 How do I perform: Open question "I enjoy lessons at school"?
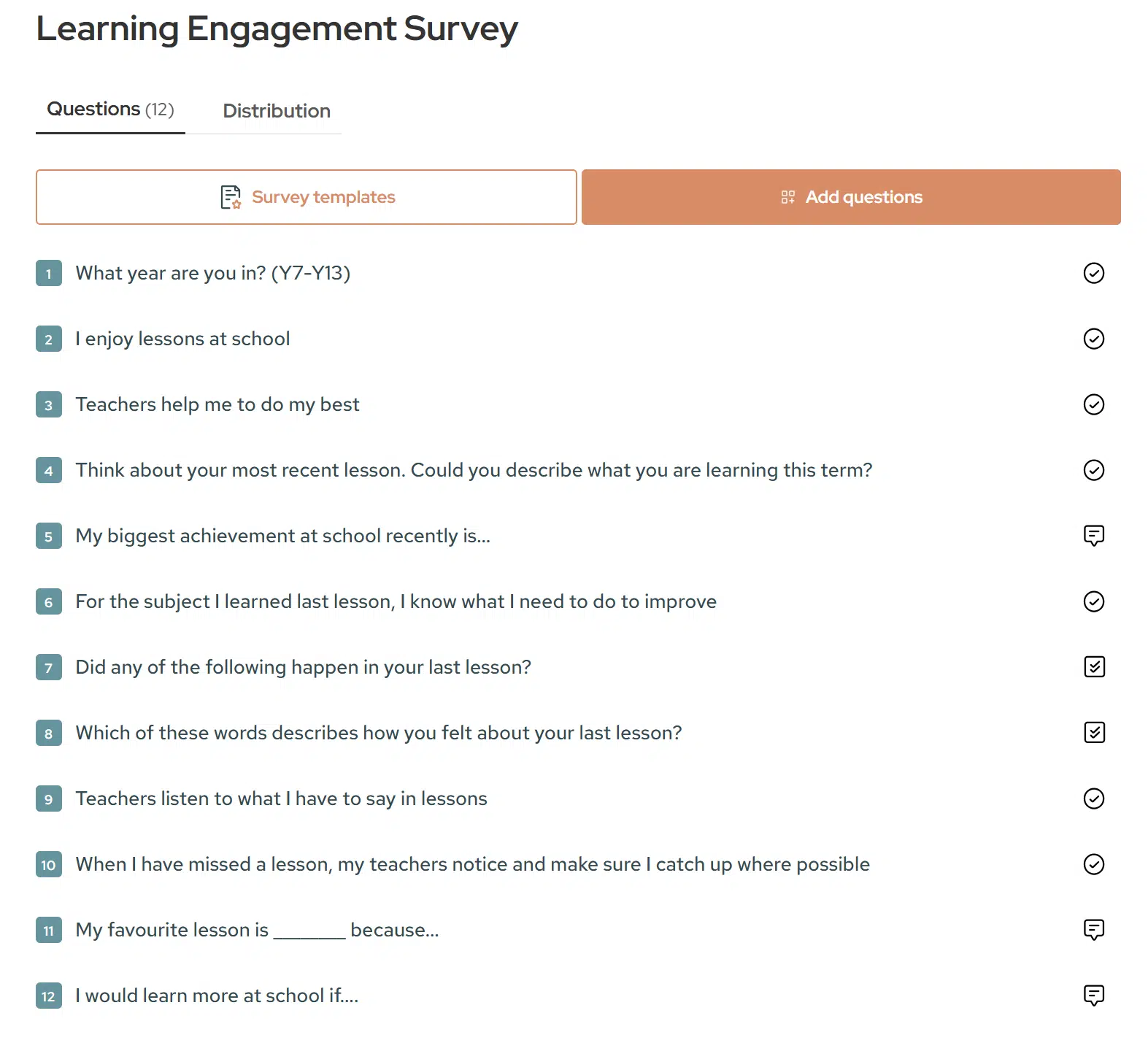pos(182,339)
